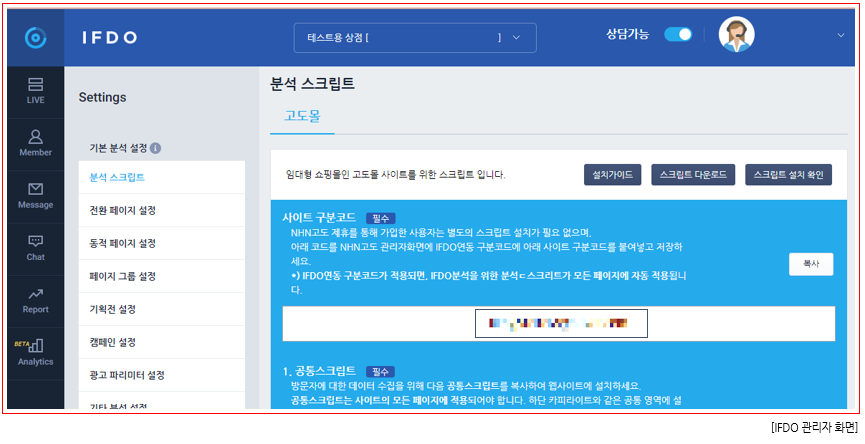This screenshot has height=444, width=865.
Task: Click the 1. 공통스크립트 heading
Action: coord(319,371)
